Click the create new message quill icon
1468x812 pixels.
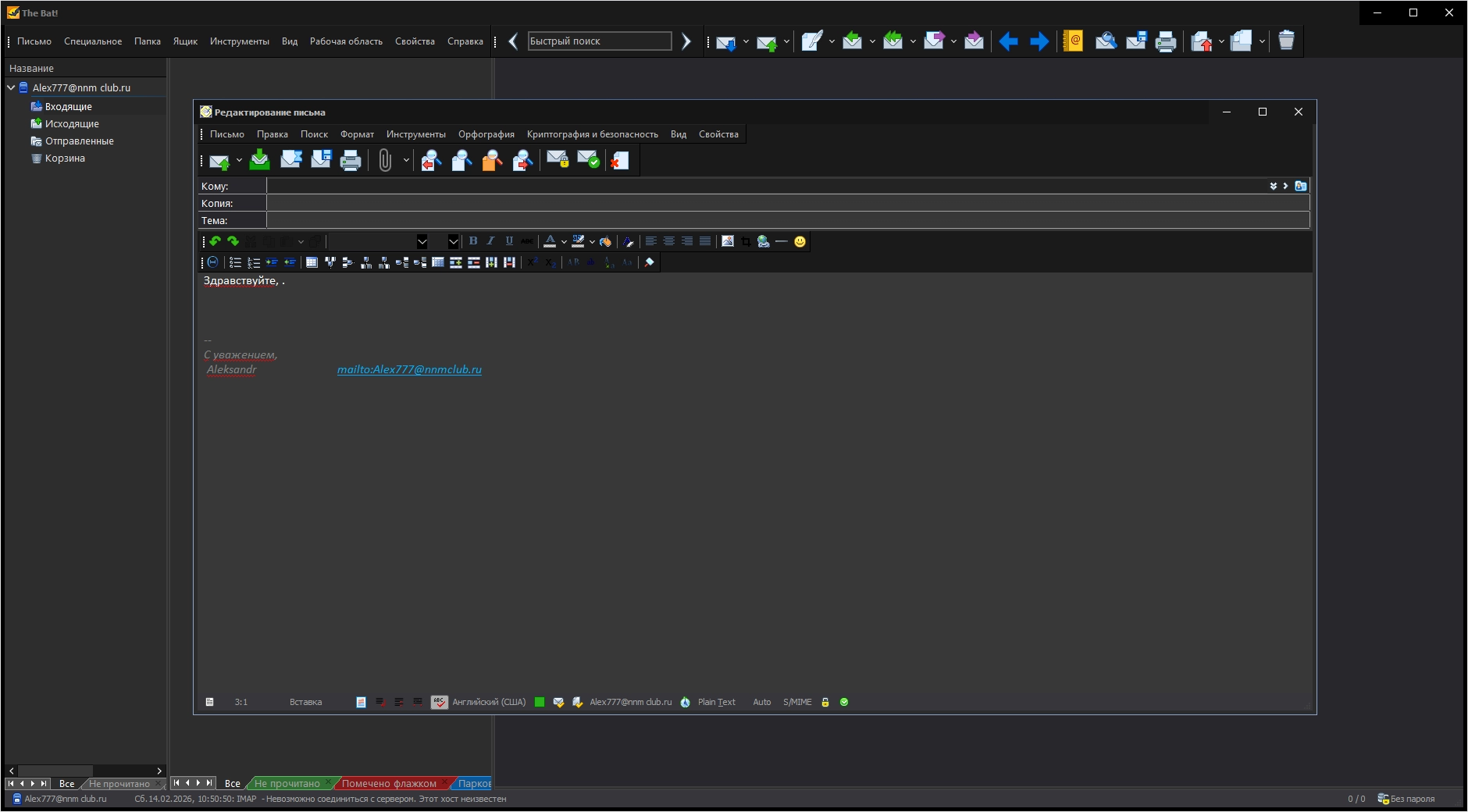pos(811,41)
